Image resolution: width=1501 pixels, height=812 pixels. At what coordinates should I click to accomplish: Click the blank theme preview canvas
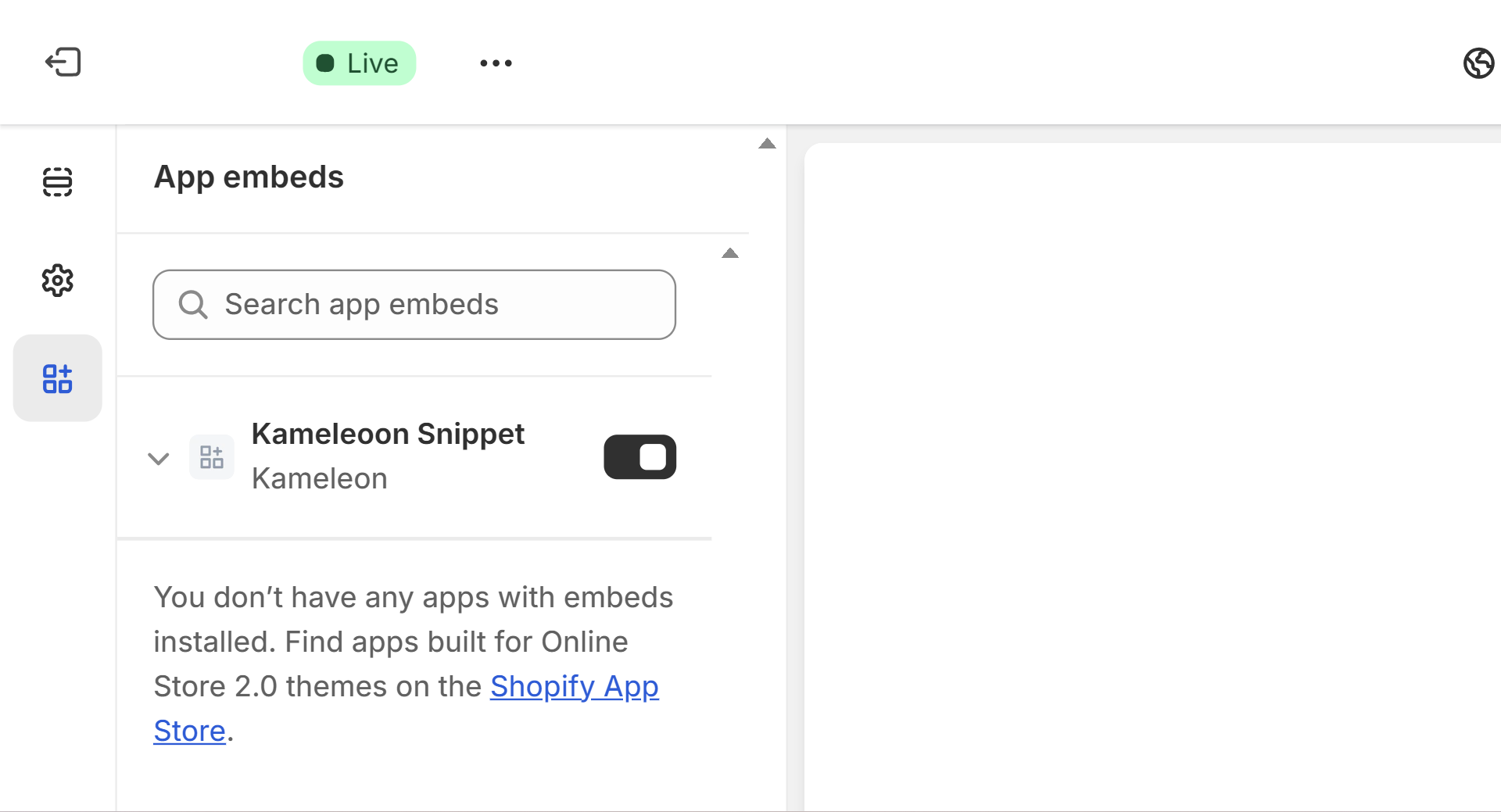[1149, 469]
